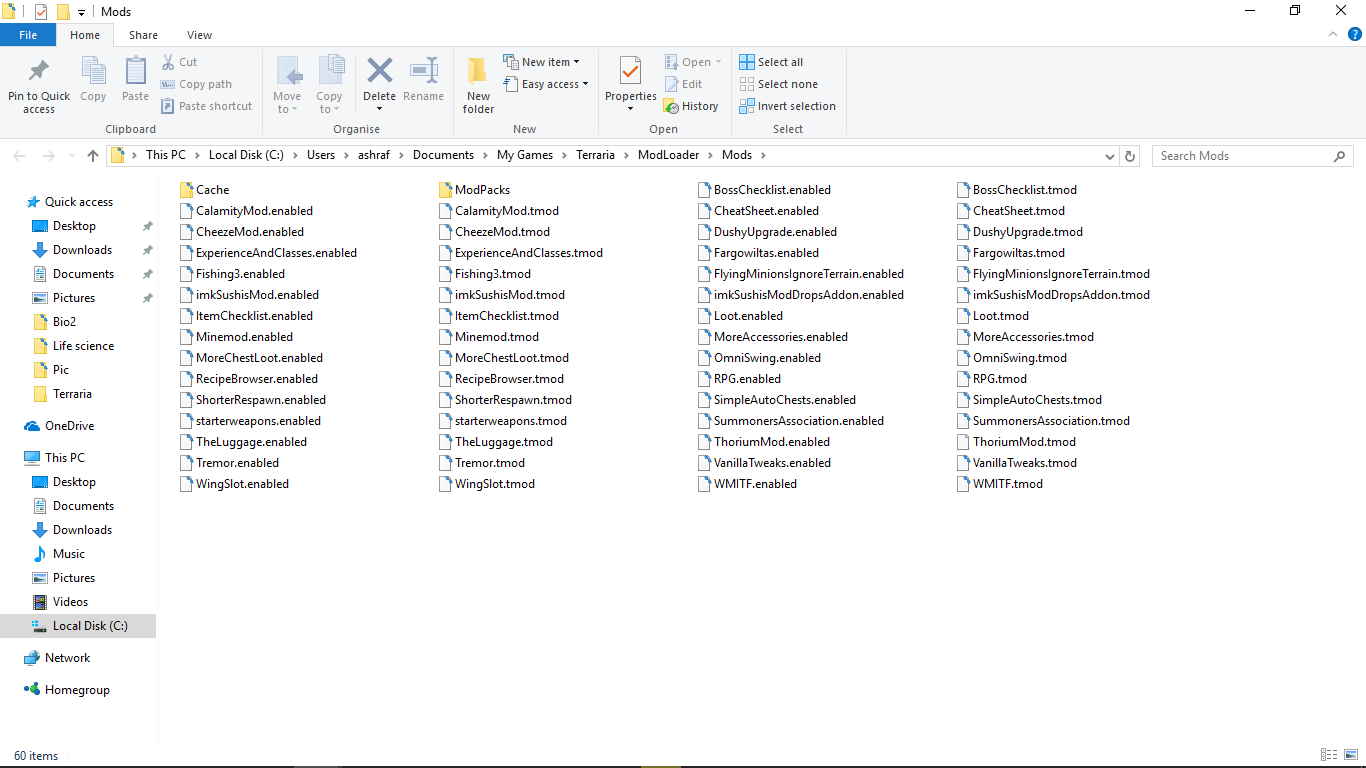Click Copy path in Clipboard group
This screenshot has width=1366, height=768.
(196, 84)
